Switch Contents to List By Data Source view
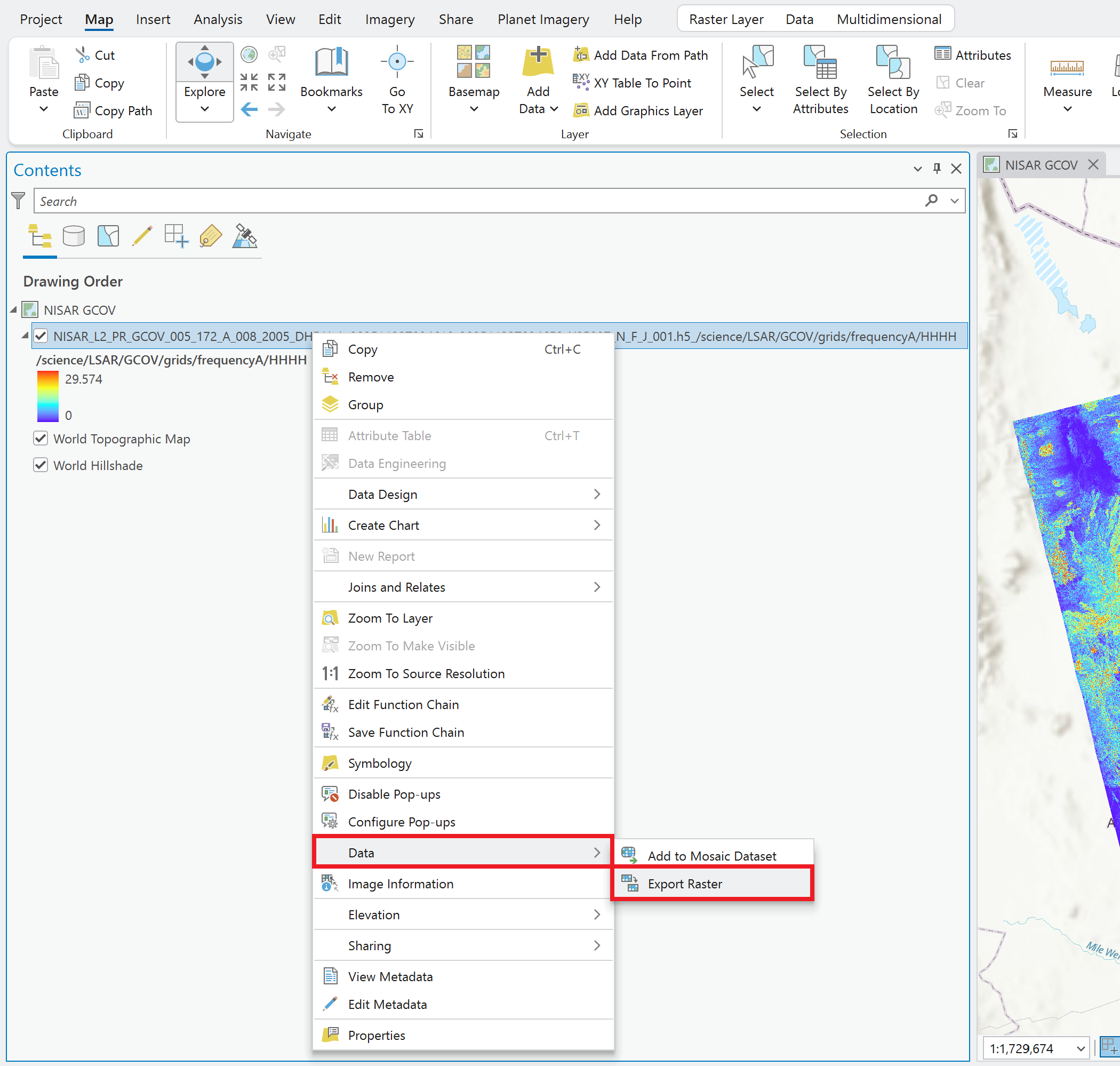This screenshot has height=1066, width=1120. coord(74,236)
